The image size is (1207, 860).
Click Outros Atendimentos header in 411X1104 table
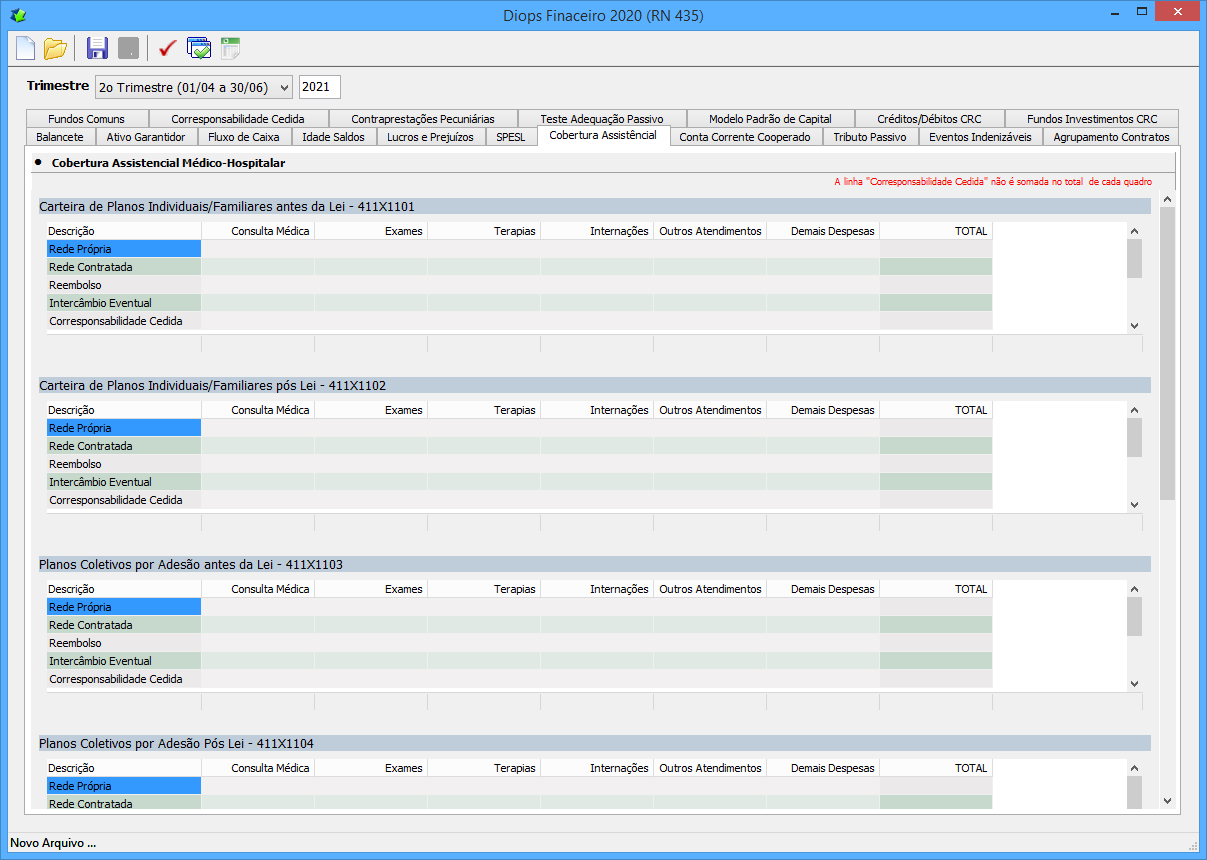click(710, 768)
